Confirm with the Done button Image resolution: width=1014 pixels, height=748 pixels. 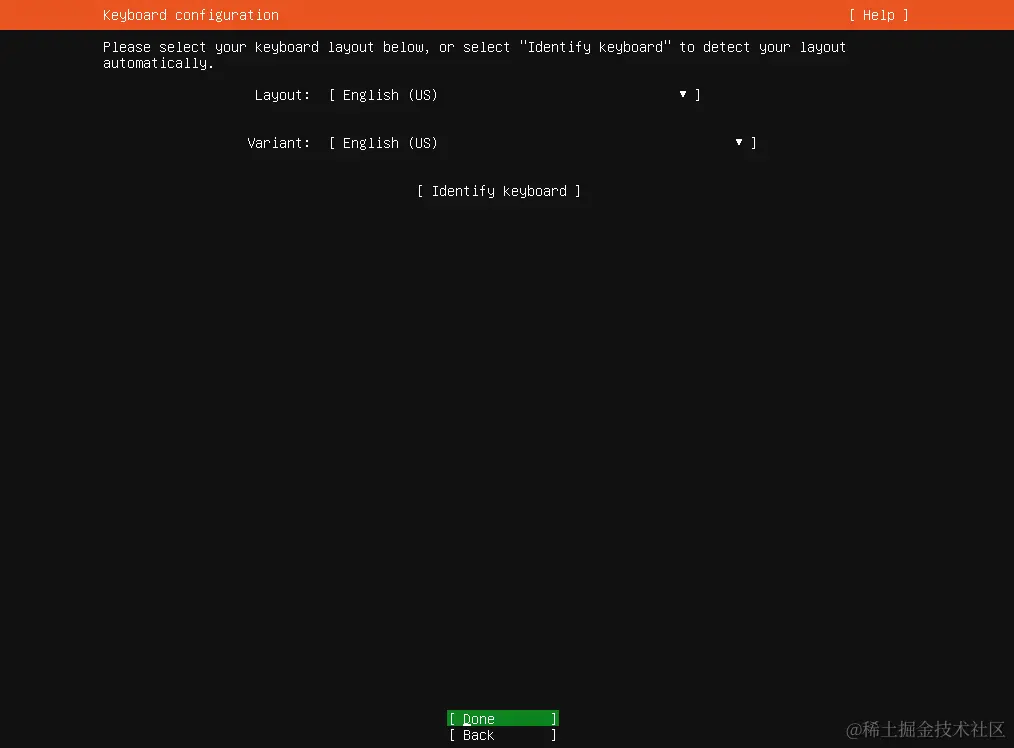[503, 718]
